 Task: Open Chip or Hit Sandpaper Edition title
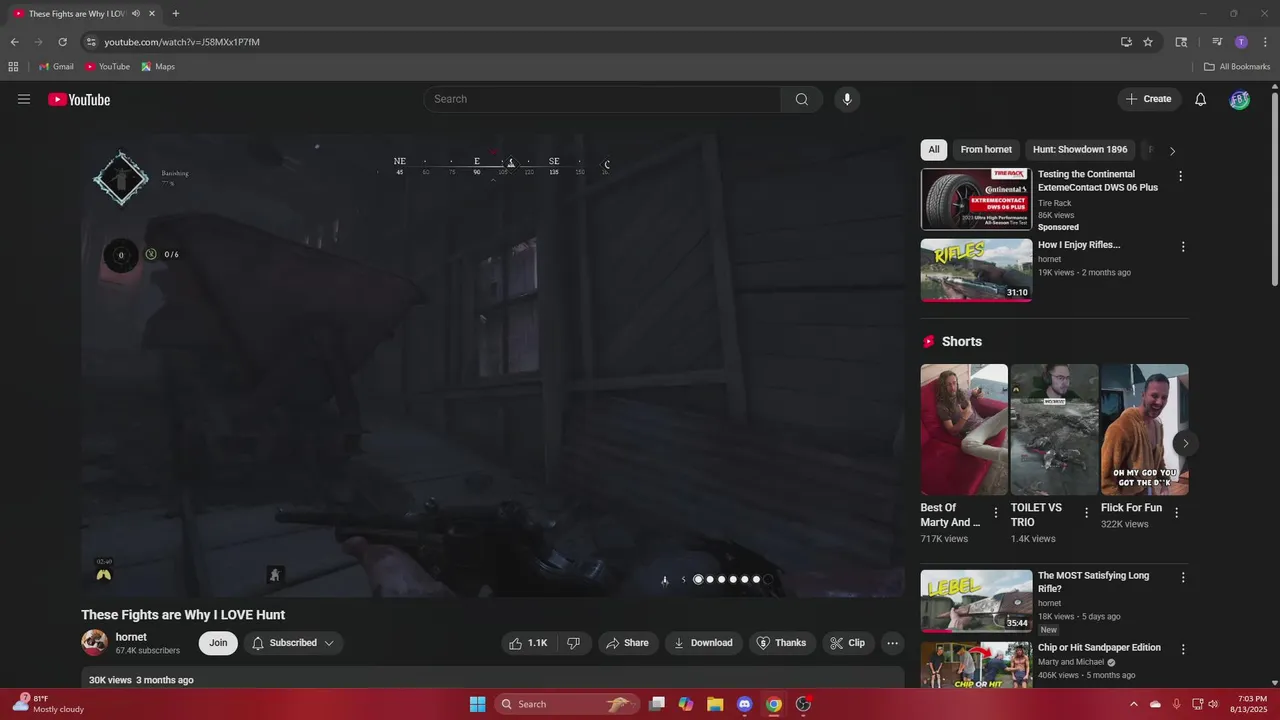click(1099, 648)
